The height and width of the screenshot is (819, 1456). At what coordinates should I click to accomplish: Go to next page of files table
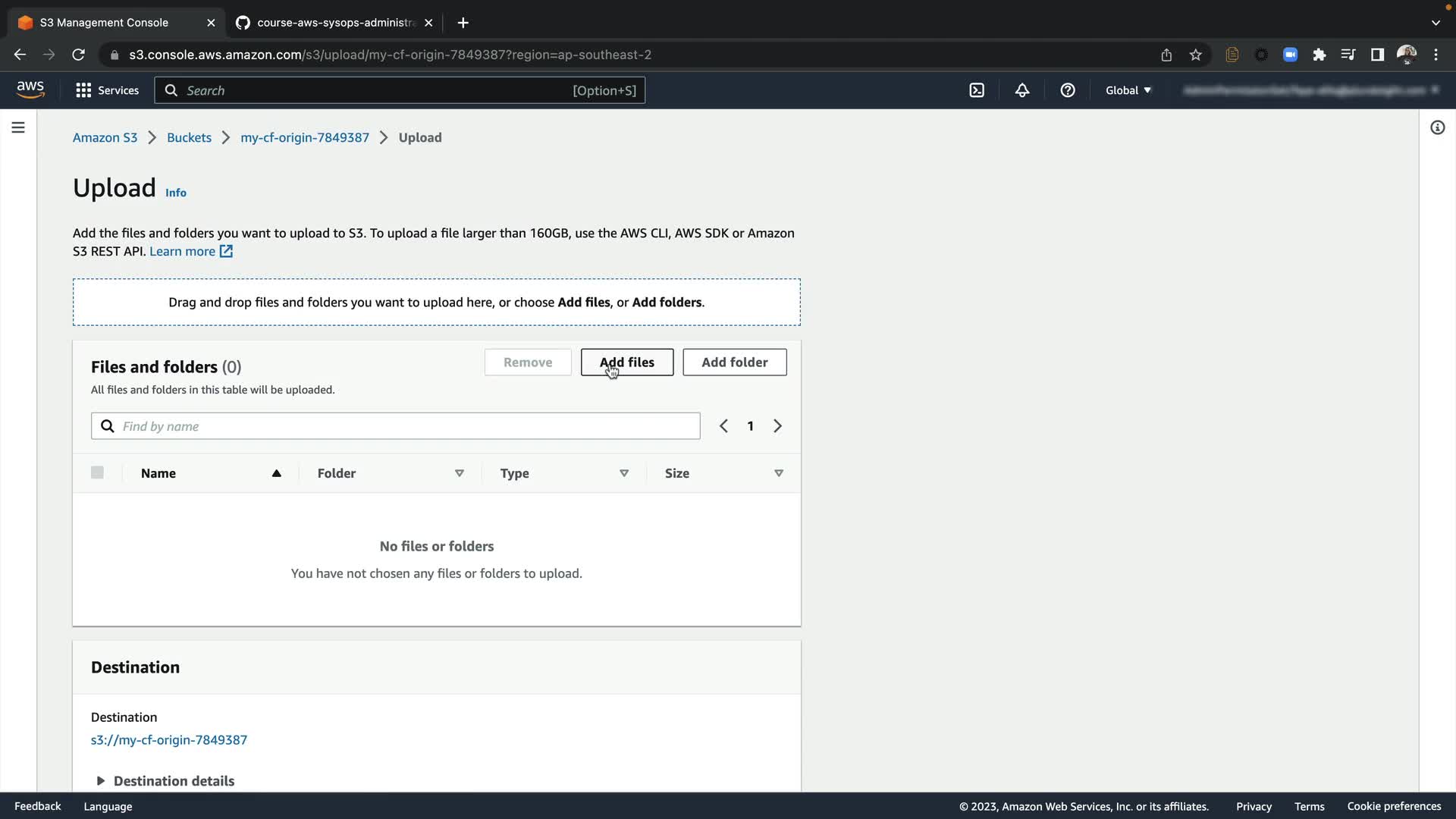coord(777,426)
